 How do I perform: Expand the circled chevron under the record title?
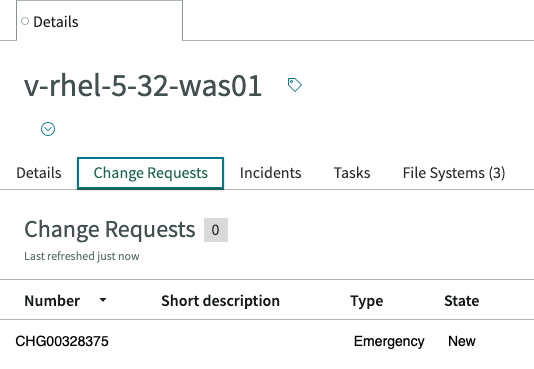click(48, 129)
